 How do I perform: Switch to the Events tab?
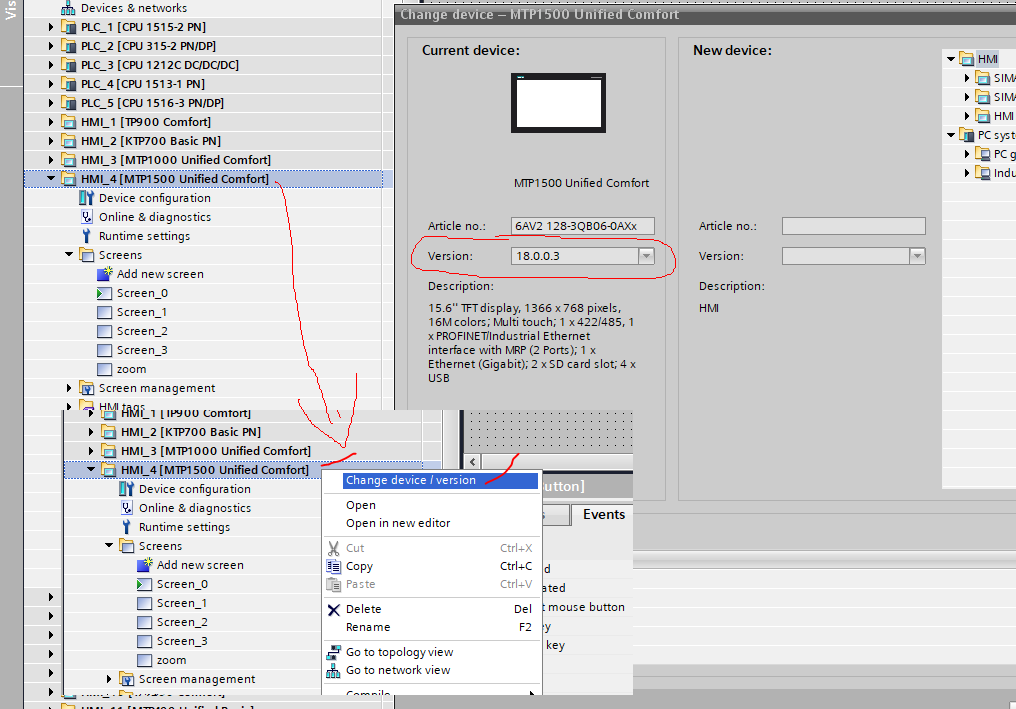(603, 515)
